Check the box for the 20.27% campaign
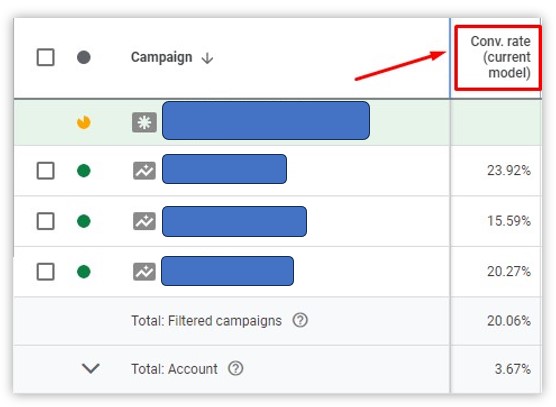The image size is (556, 407). pos(46,272)
